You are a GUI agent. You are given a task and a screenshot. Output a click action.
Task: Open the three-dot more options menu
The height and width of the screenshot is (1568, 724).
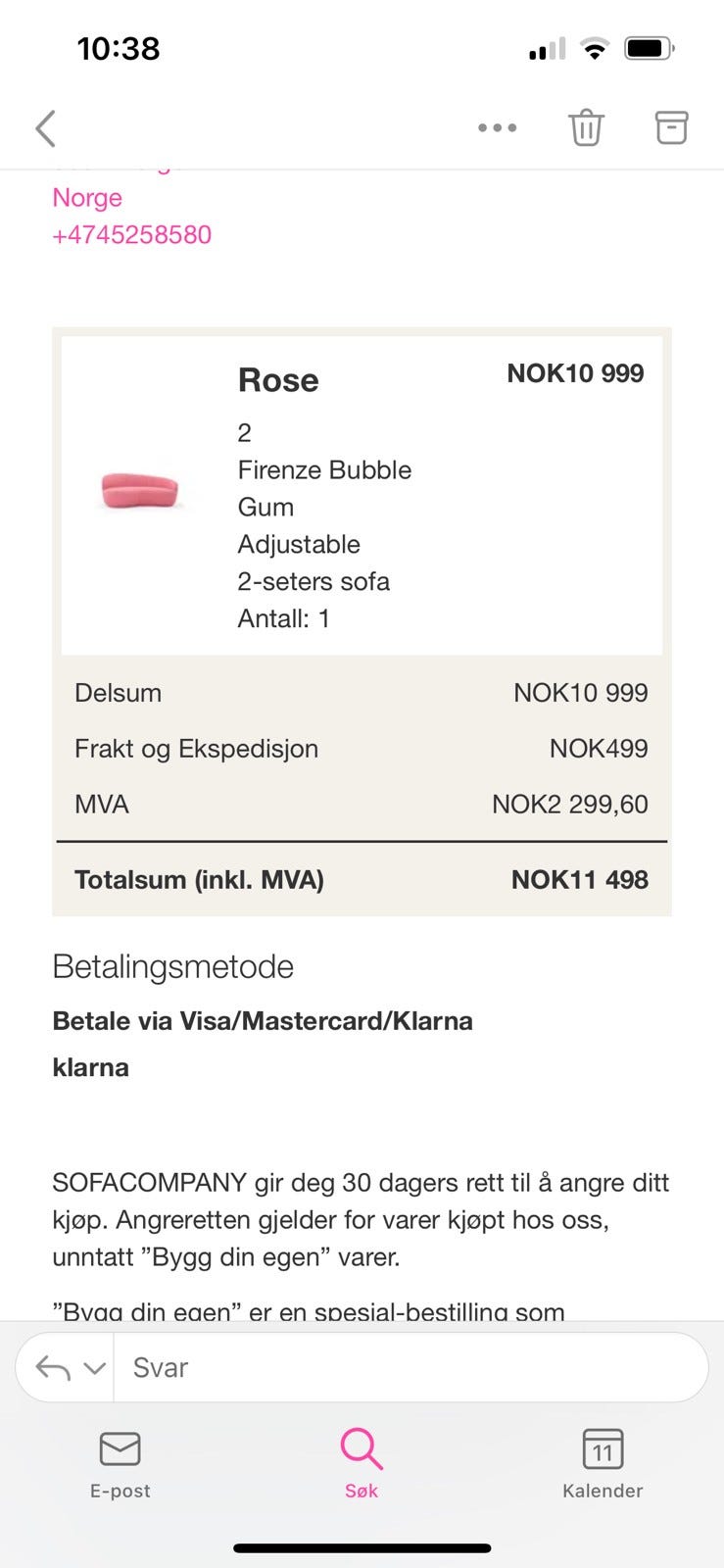[x=497, y=127]
